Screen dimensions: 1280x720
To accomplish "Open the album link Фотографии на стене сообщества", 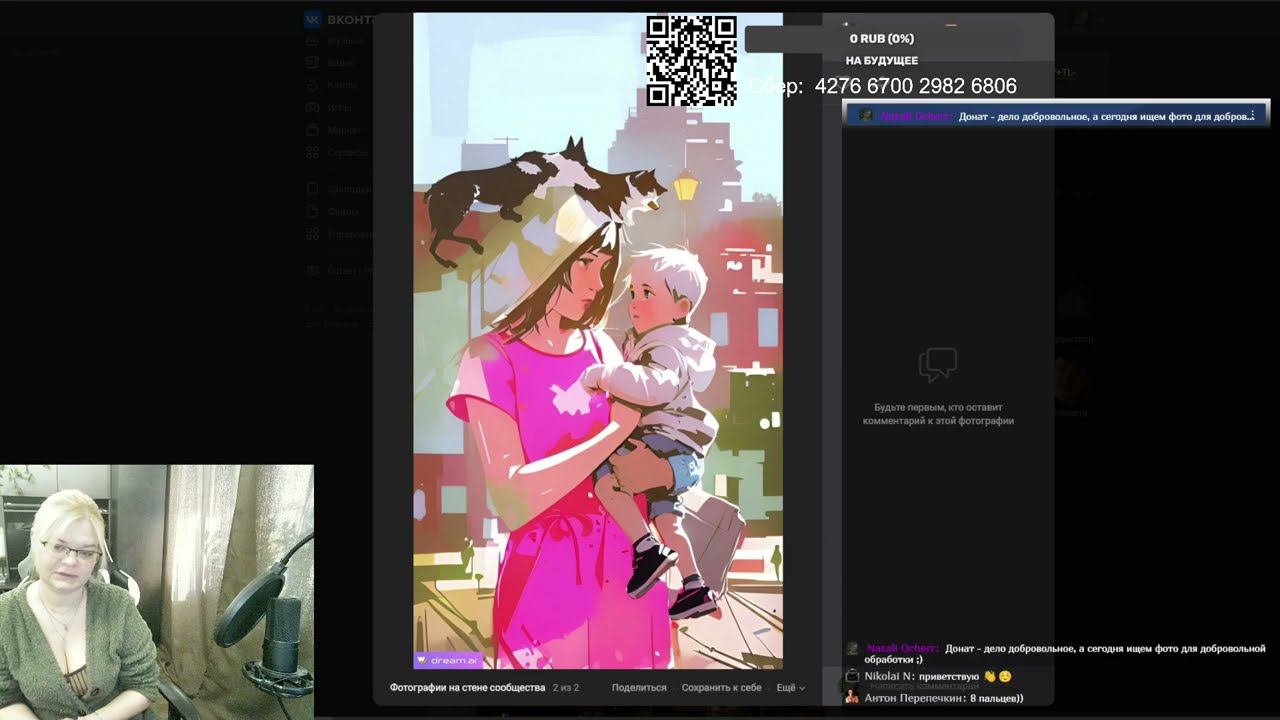I will coord(467,688).
